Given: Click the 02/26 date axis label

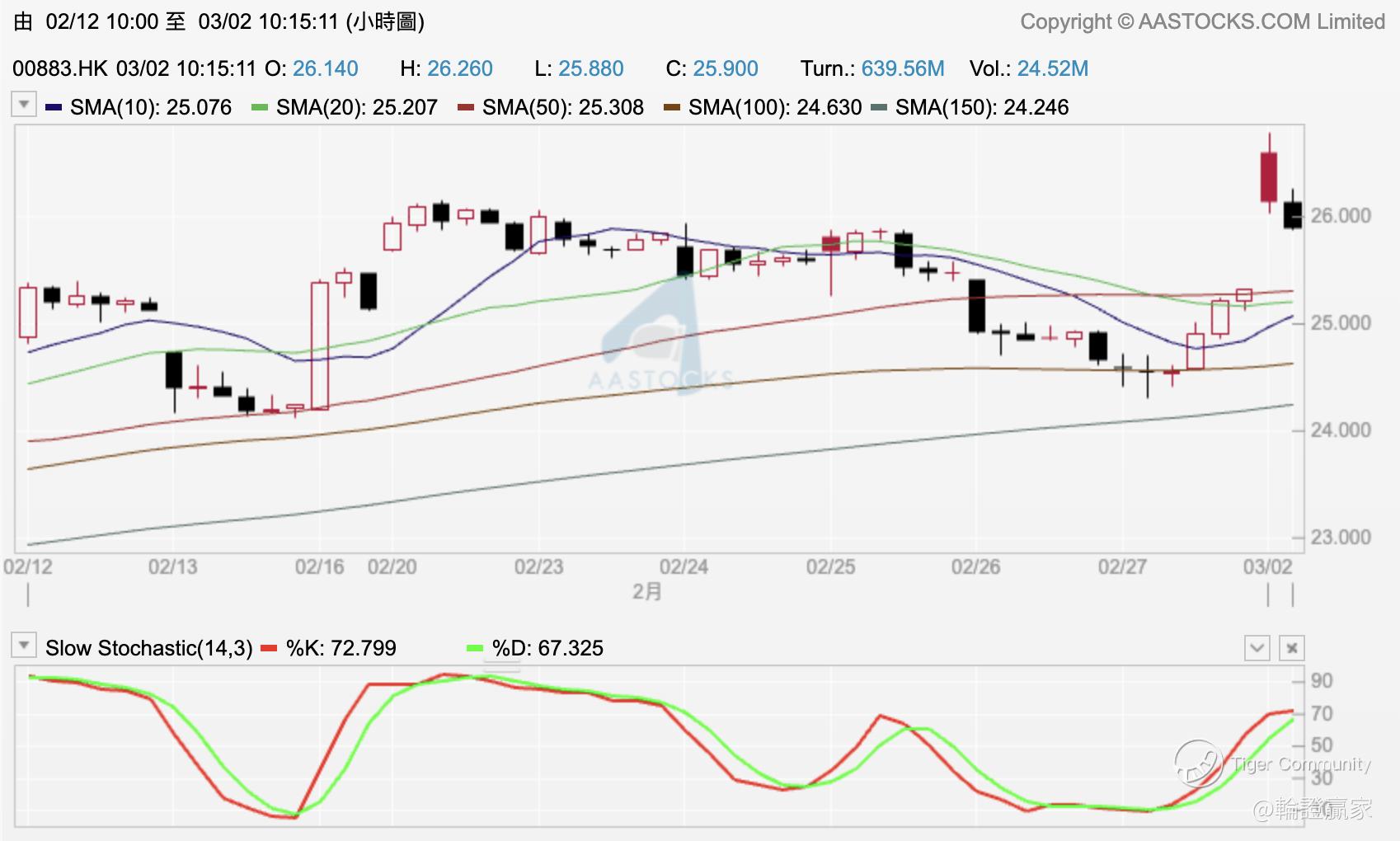Looking at the screenshot, I should 976,567.
